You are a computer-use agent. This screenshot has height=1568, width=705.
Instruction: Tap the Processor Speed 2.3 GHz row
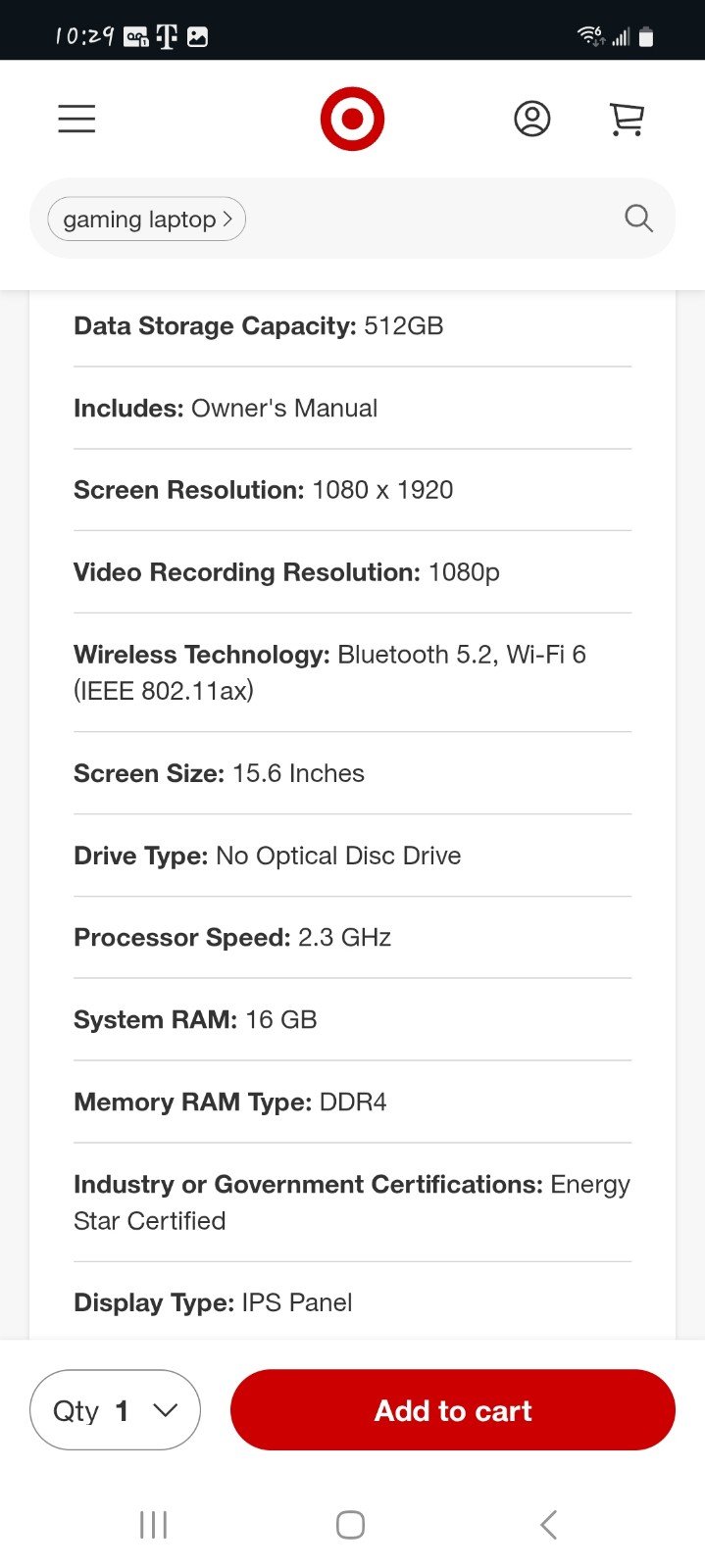point(353,938)
